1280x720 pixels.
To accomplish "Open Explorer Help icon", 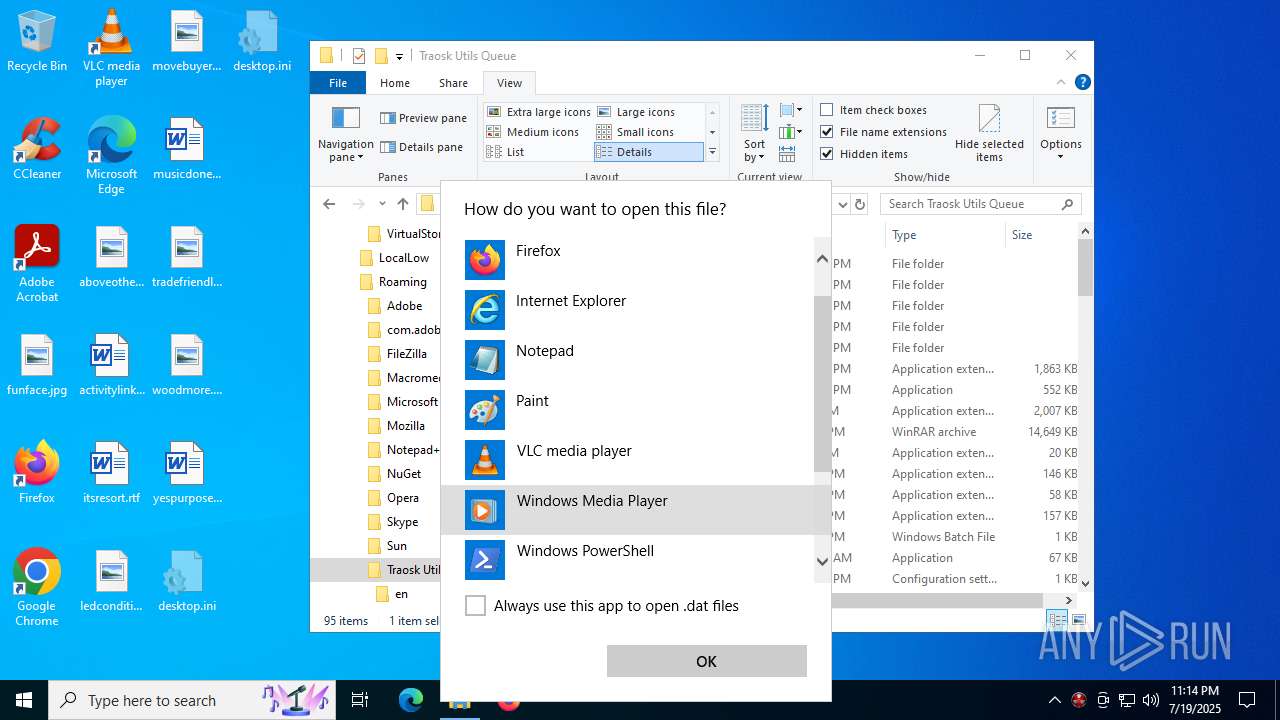I will 1082,83.
